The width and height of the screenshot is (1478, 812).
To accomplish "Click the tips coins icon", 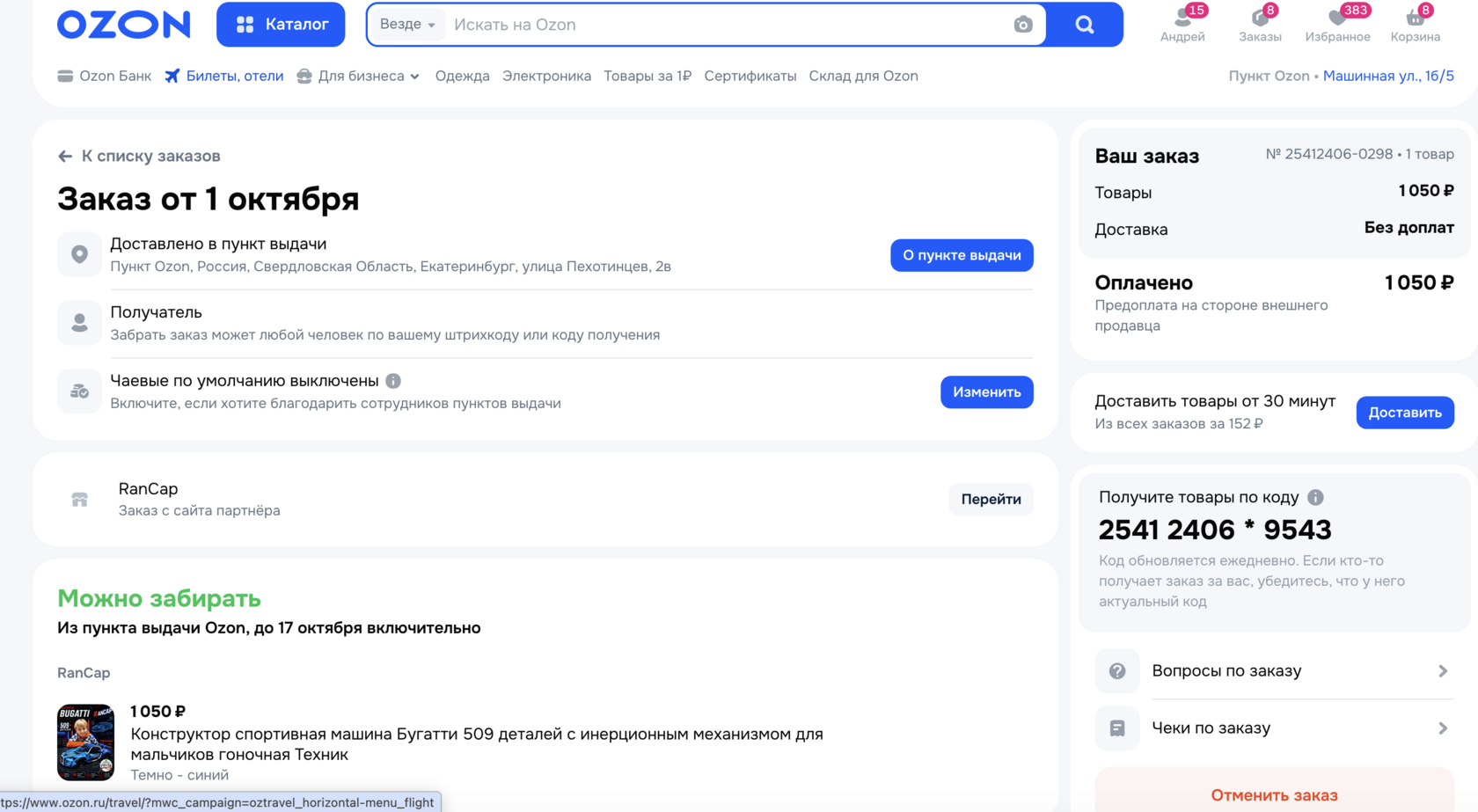I will pyautogui.click(x=79, y=391).
